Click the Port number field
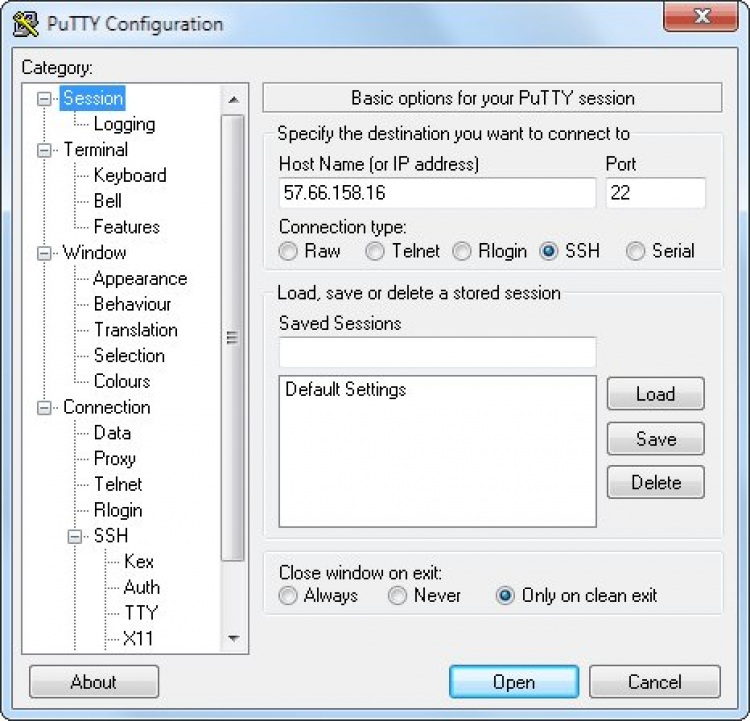750x721 pixels. tap(655, 193)
